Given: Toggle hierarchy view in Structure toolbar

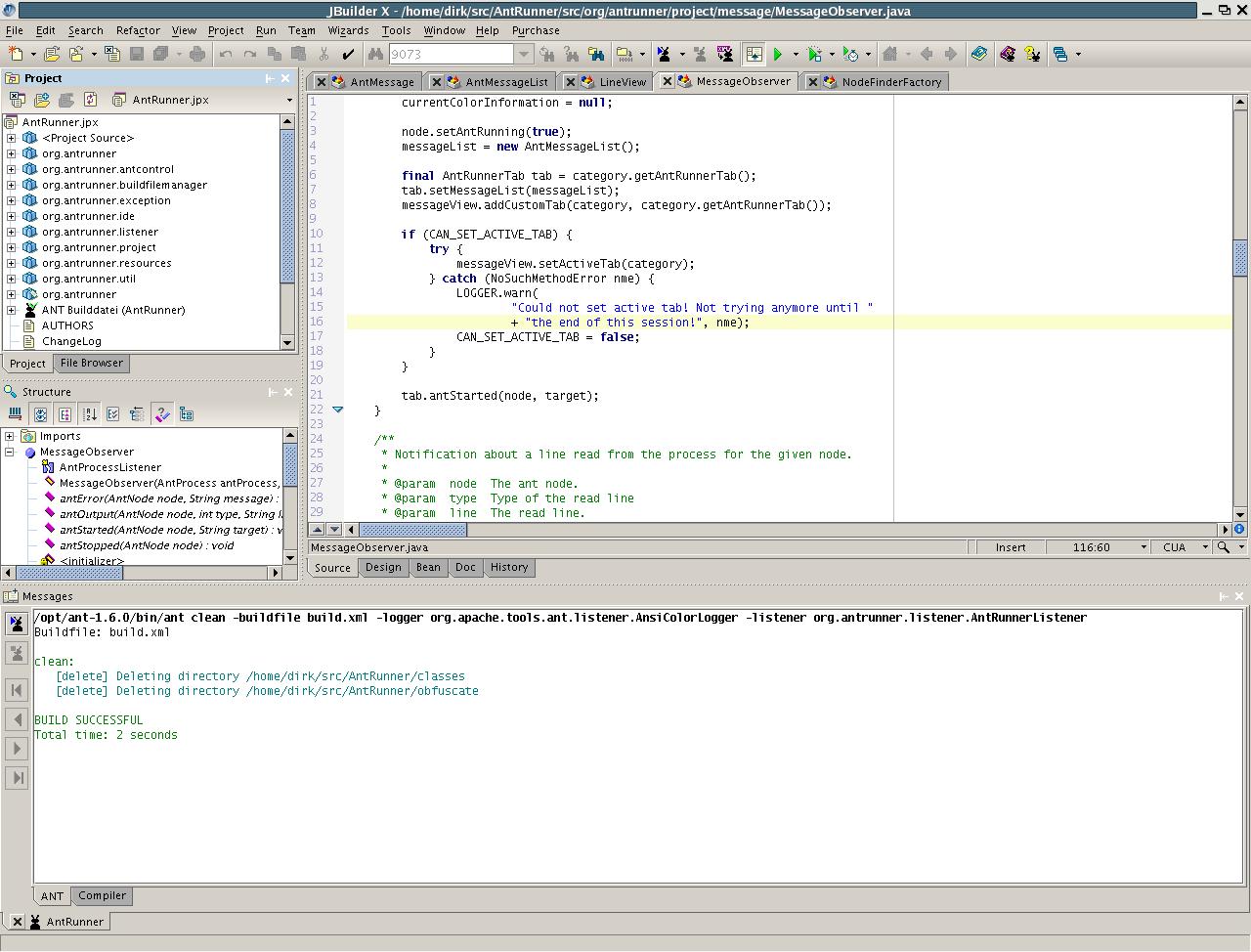Looking at the screenshot, I should point(137,414).
